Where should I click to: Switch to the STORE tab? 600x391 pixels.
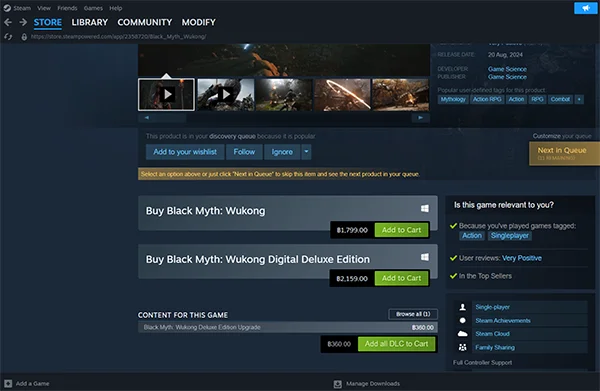(48, 23)
